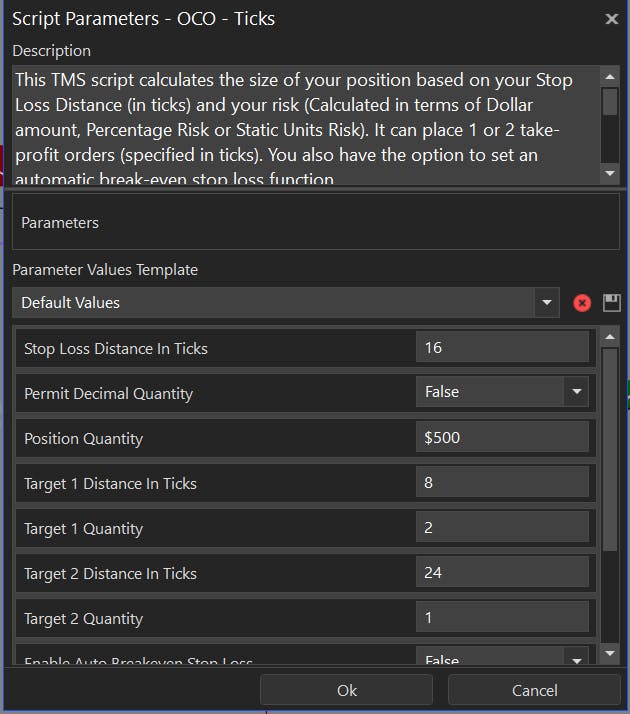Change the Target 2 Quantity field

(502, 618)
